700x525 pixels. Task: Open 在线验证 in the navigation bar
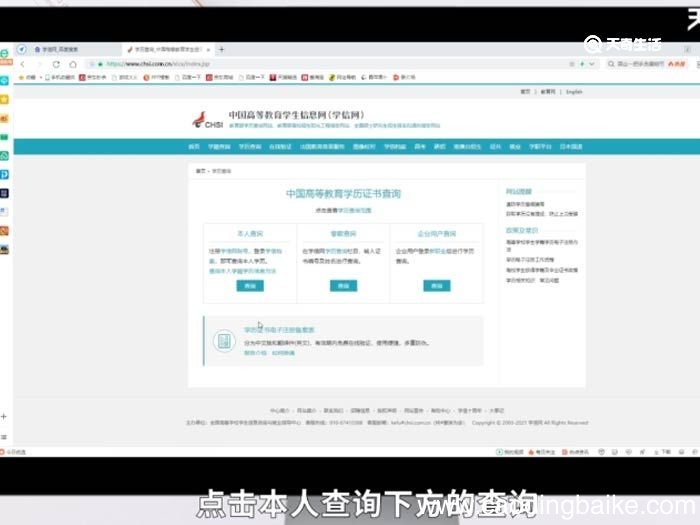pyautogui.click(x=280, y=147)
